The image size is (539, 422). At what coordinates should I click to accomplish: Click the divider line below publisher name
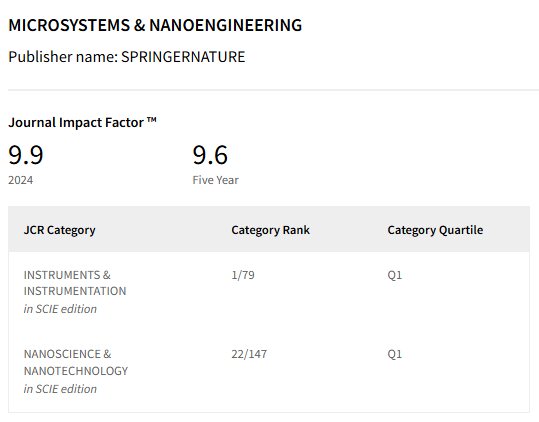click(274, 90)
